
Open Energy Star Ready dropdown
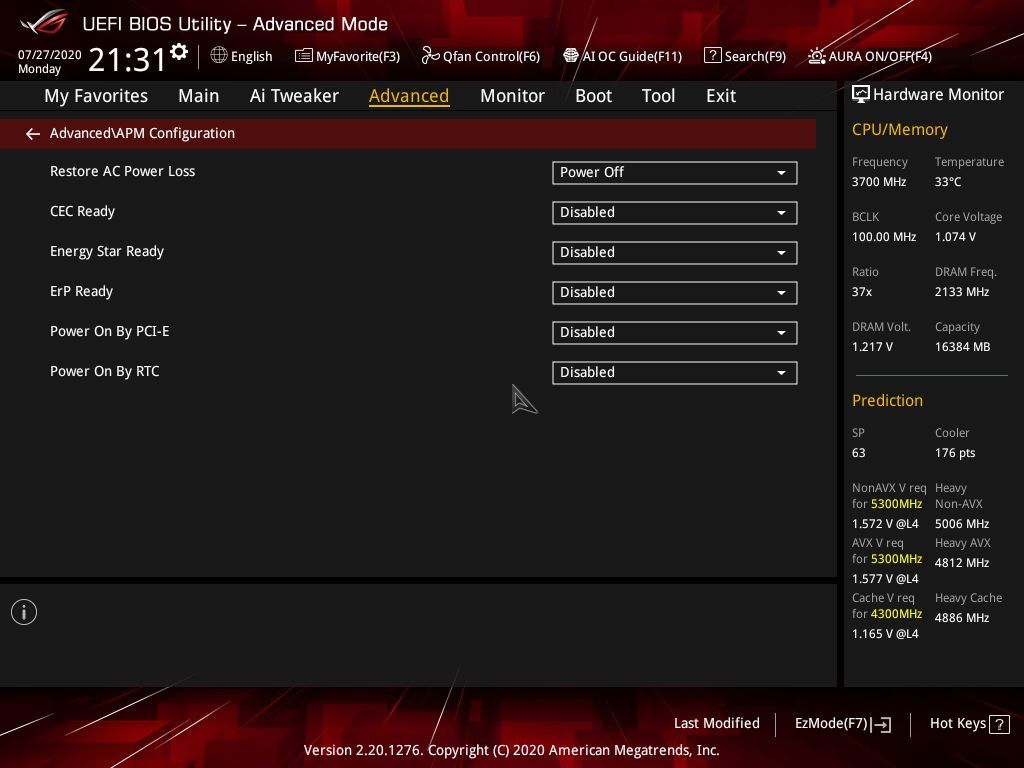675,253
